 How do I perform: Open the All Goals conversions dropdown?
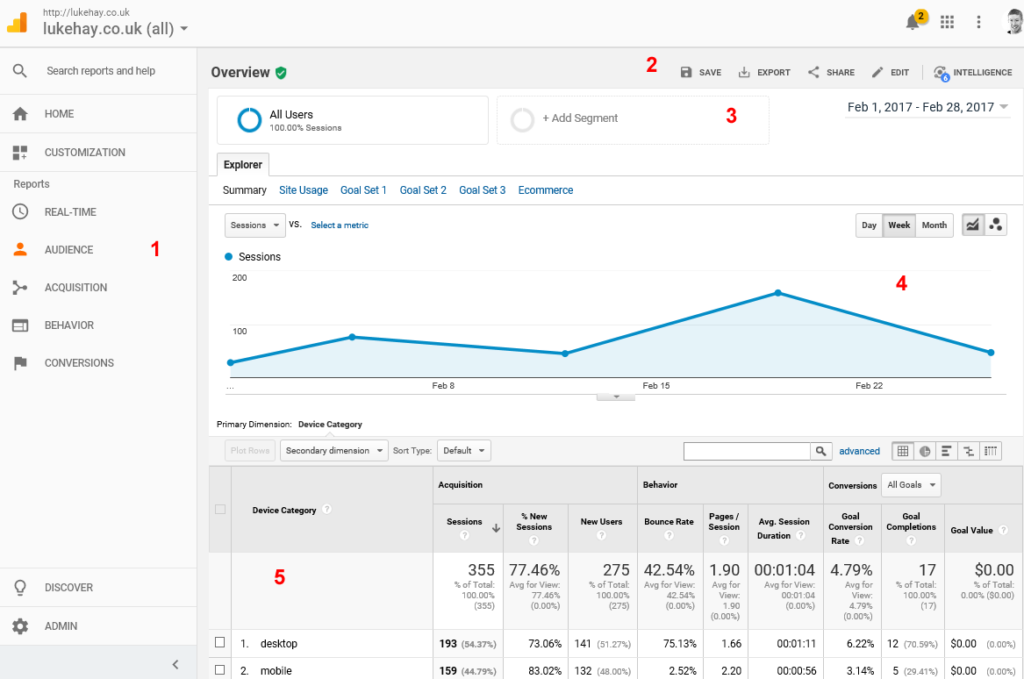pos(912,485)
